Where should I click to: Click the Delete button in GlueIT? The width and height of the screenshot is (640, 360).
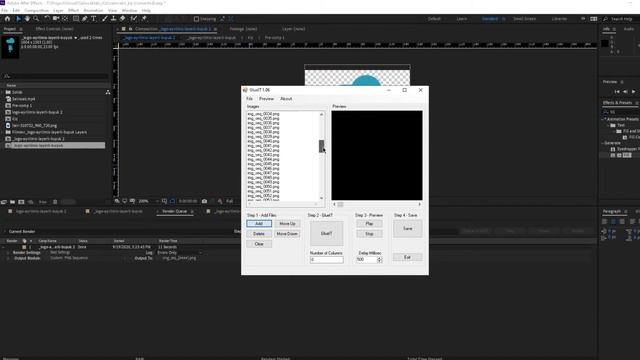259,234
